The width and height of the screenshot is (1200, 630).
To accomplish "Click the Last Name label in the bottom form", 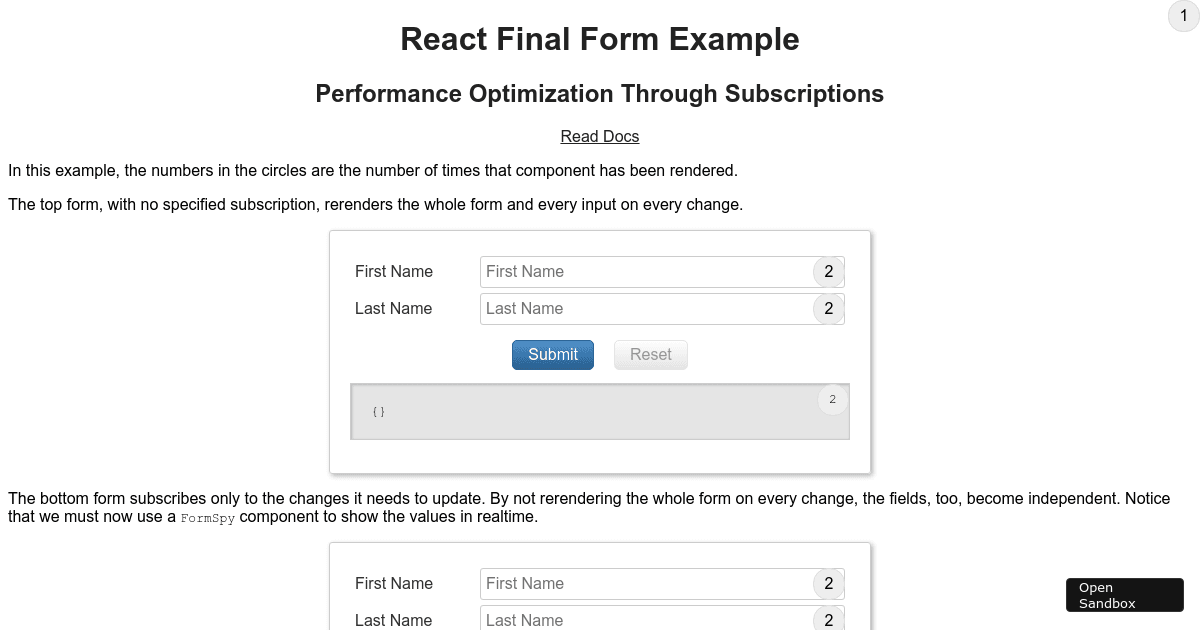I will [393, 620].
